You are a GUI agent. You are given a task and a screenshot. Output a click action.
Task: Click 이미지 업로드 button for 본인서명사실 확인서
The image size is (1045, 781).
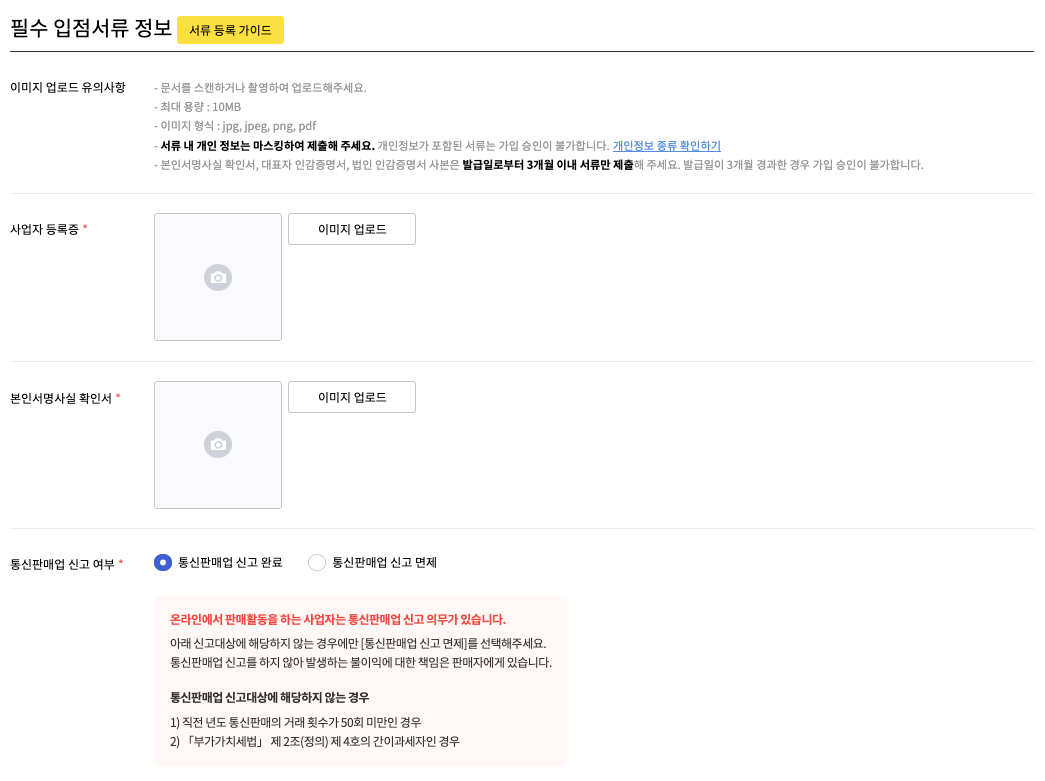(x=352, y=397)
